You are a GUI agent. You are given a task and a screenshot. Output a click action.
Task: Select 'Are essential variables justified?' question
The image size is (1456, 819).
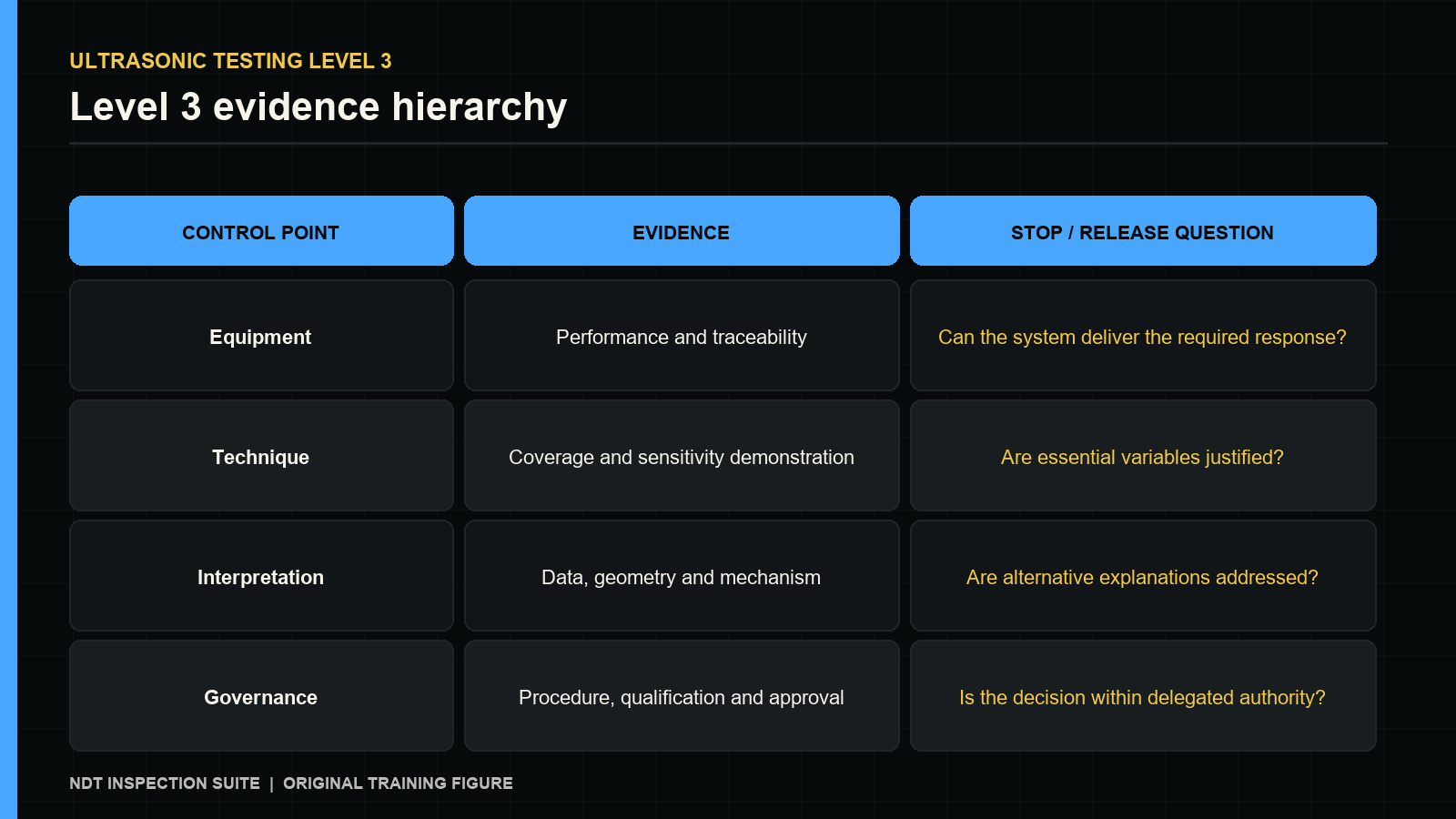(x=1143, y=456)
